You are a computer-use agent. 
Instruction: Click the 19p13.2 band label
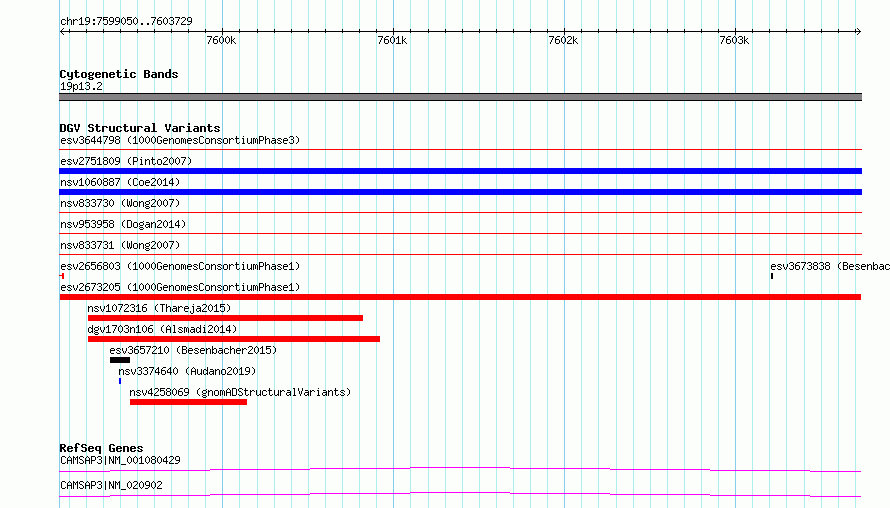click(81, 86)
